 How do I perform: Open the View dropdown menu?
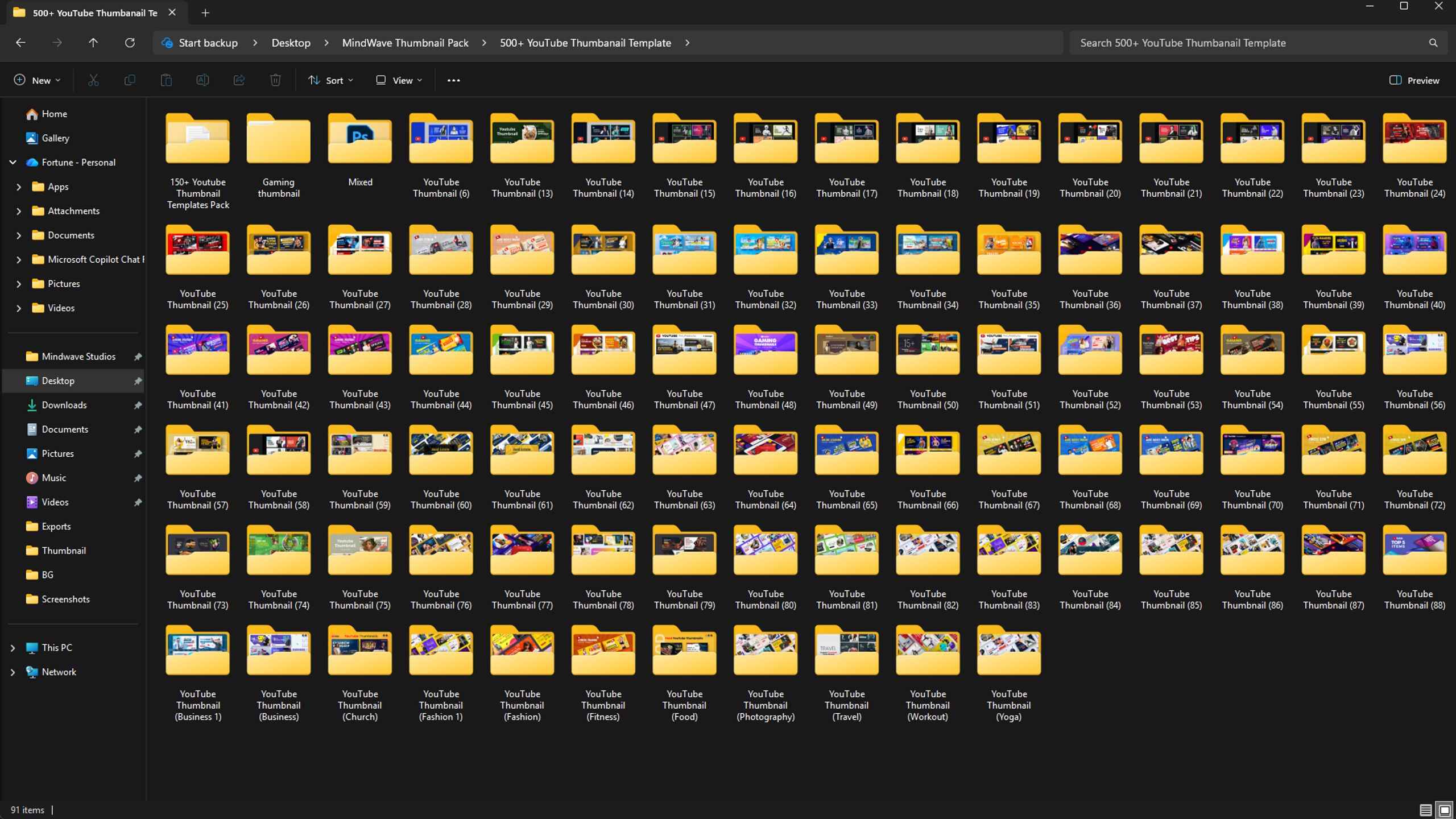[399, 80]
